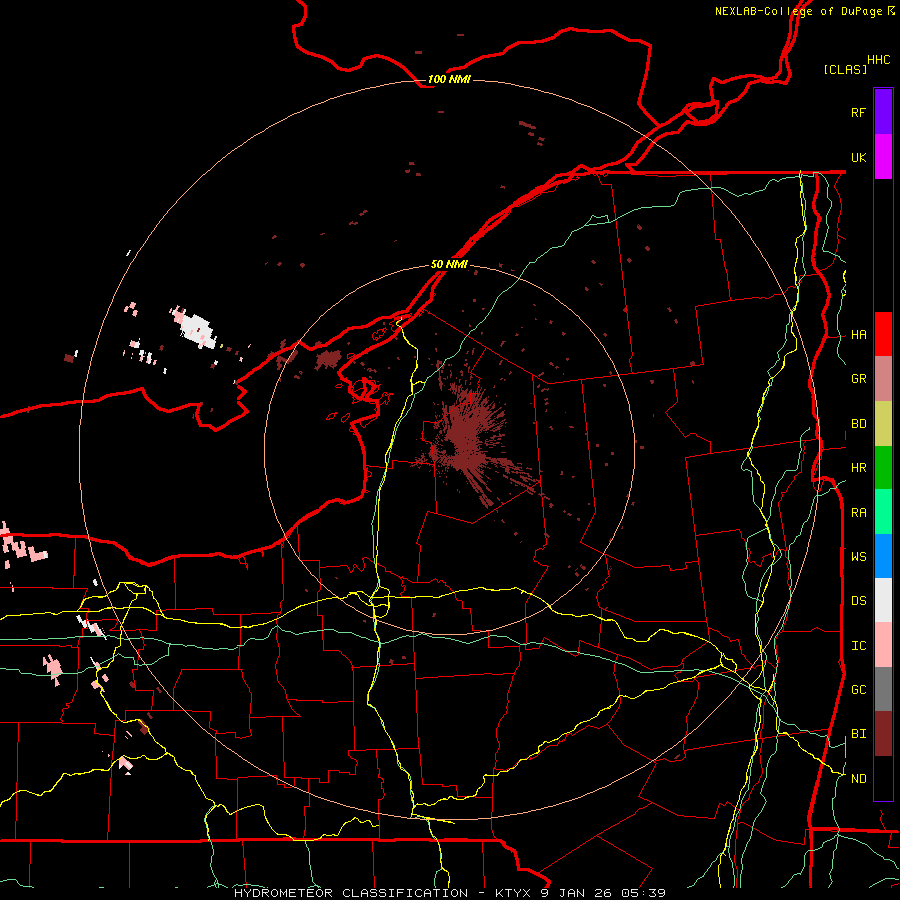Click the "RF" legend label

click(x=859, y=112)
